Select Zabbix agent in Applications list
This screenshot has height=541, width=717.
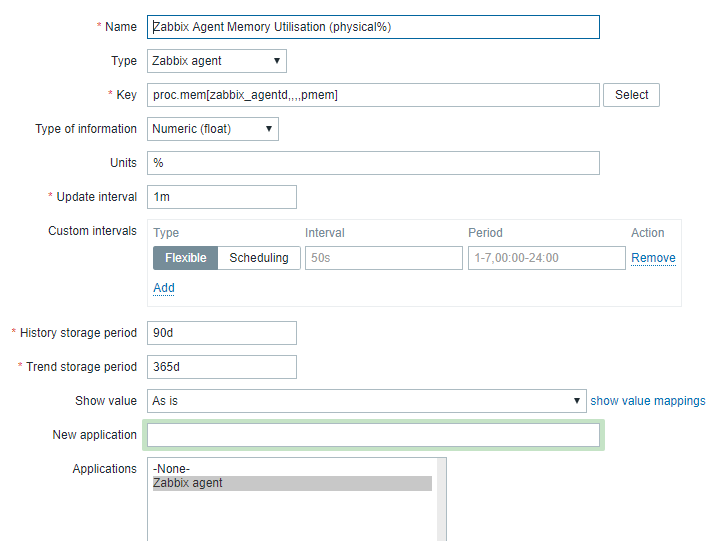point(188,484)
